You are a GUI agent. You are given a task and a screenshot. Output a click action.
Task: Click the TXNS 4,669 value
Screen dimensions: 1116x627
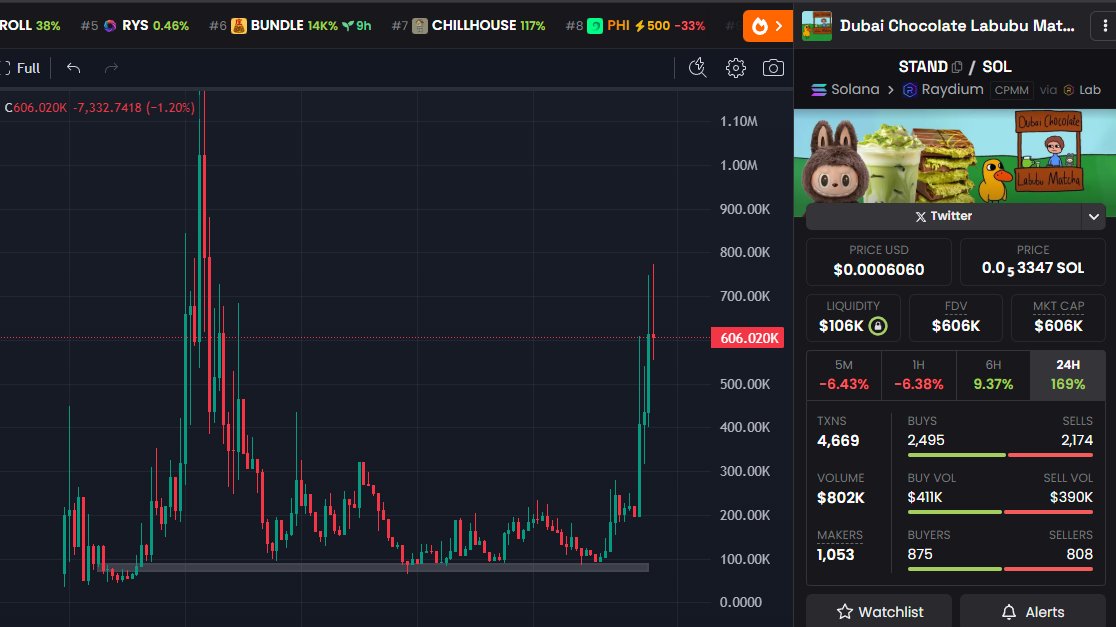(x=838, y=441)
